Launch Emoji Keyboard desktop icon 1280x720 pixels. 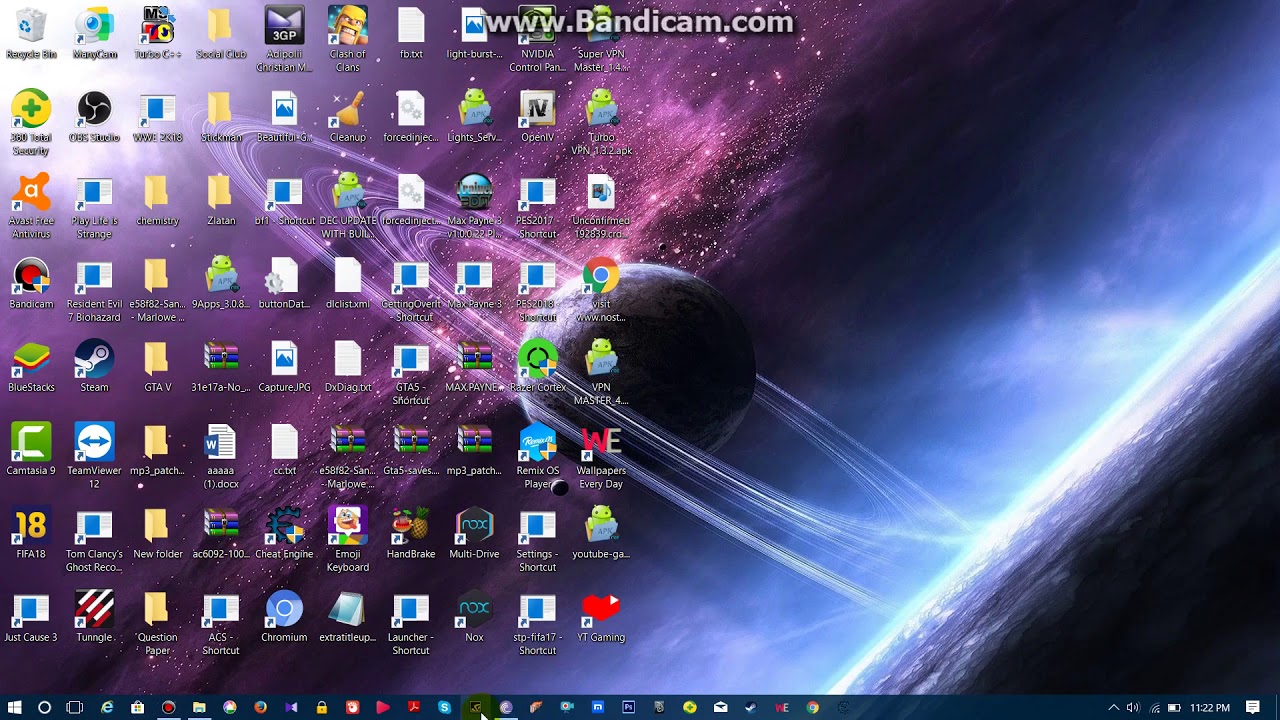coord(347,540)
